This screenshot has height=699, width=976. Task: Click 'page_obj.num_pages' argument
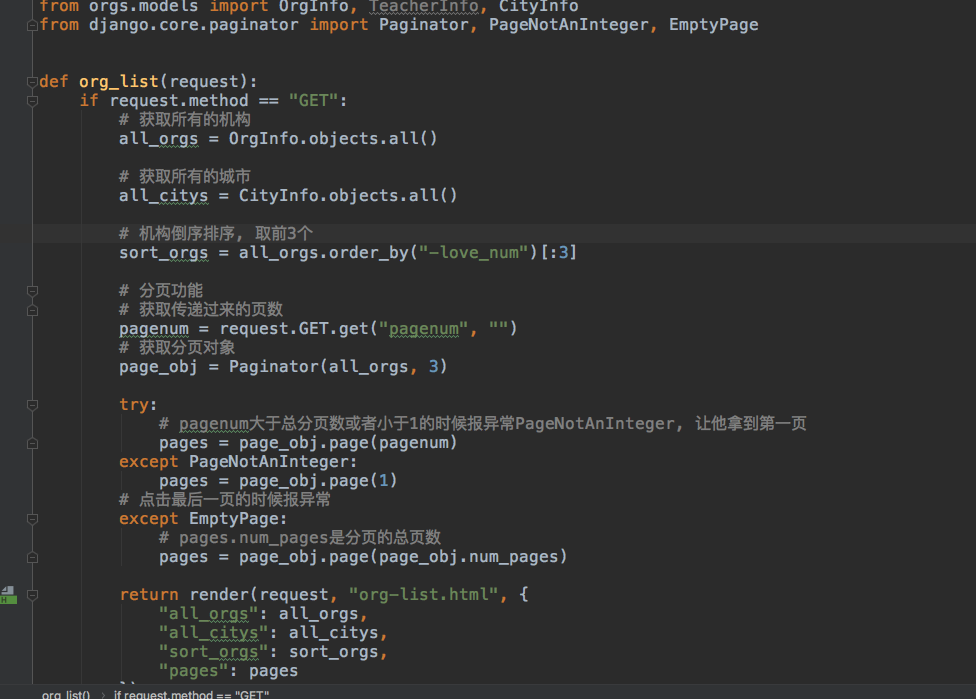tap(468, 556)
